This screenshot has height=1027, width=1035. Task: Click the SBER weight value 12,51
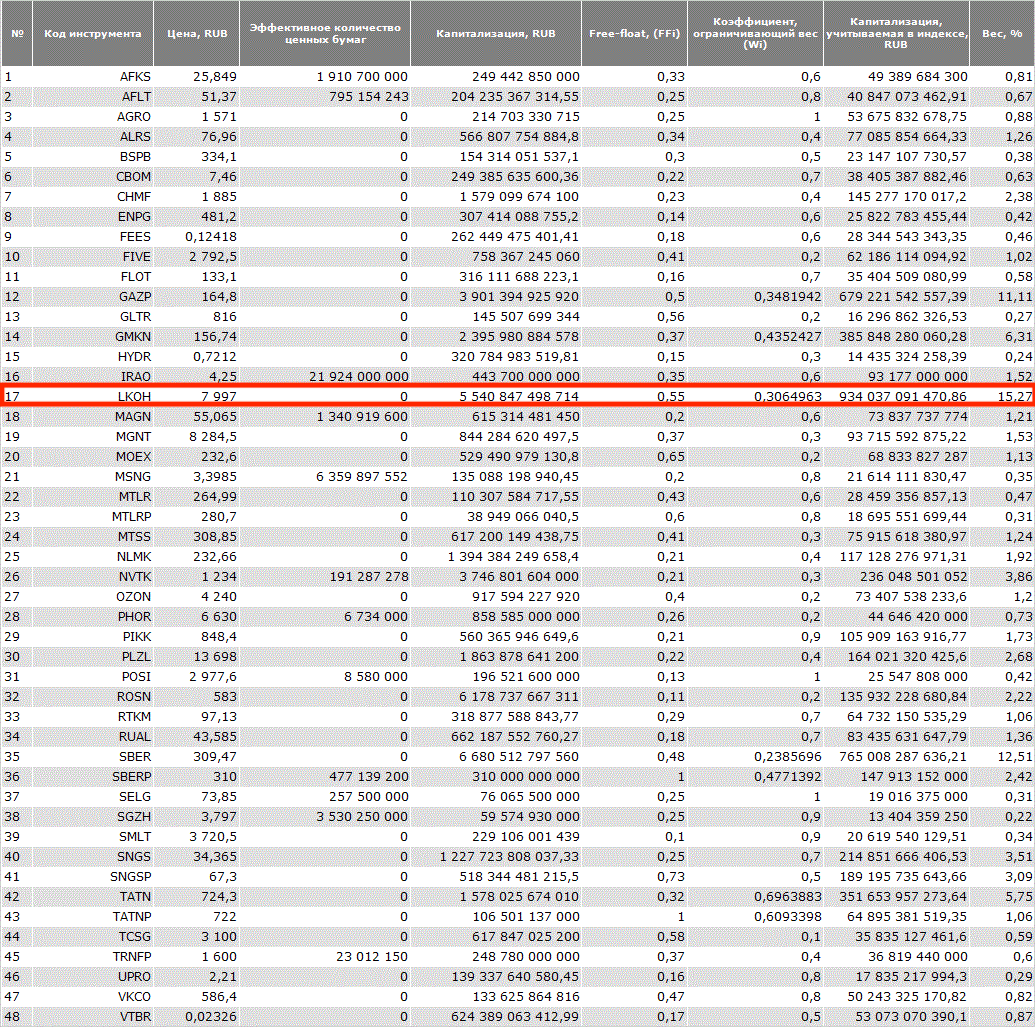(1016, 757)
